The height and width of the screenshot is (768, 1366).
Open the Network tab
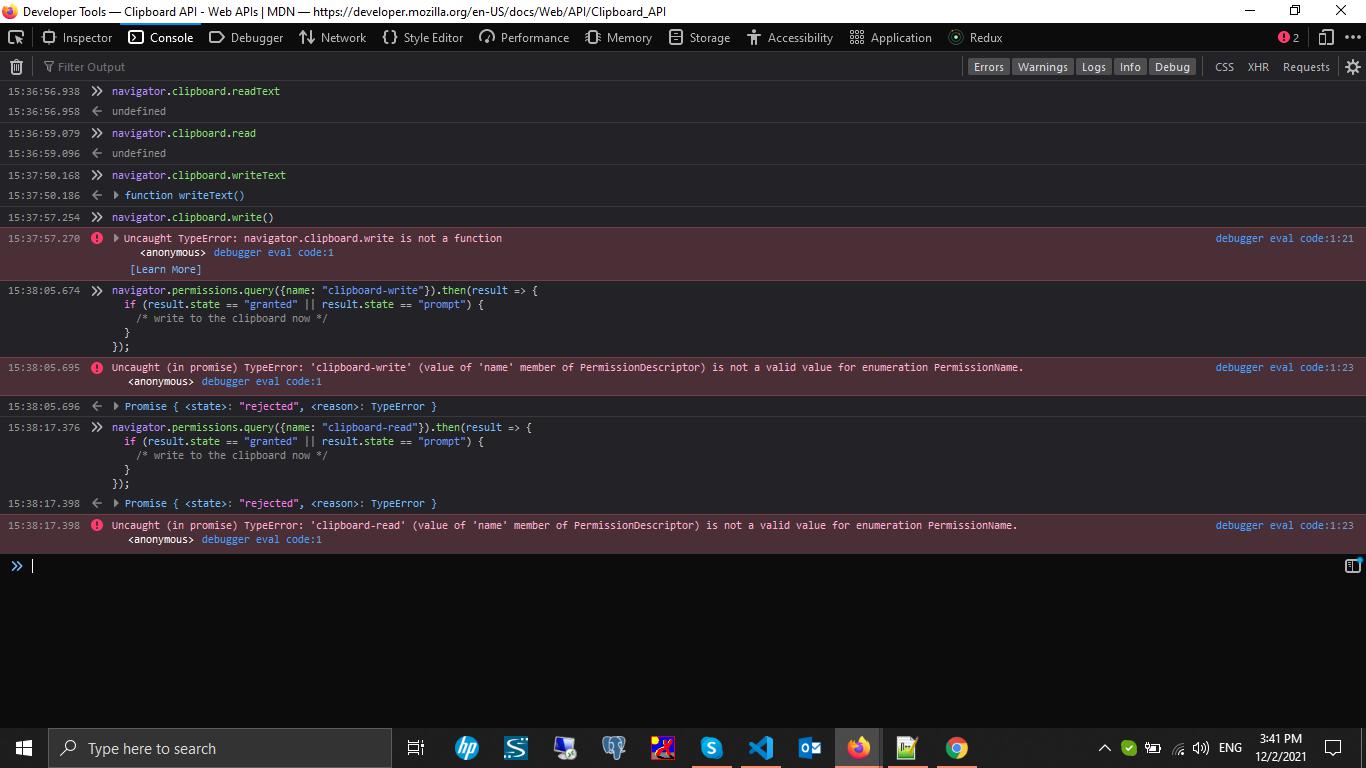[333, 37]
